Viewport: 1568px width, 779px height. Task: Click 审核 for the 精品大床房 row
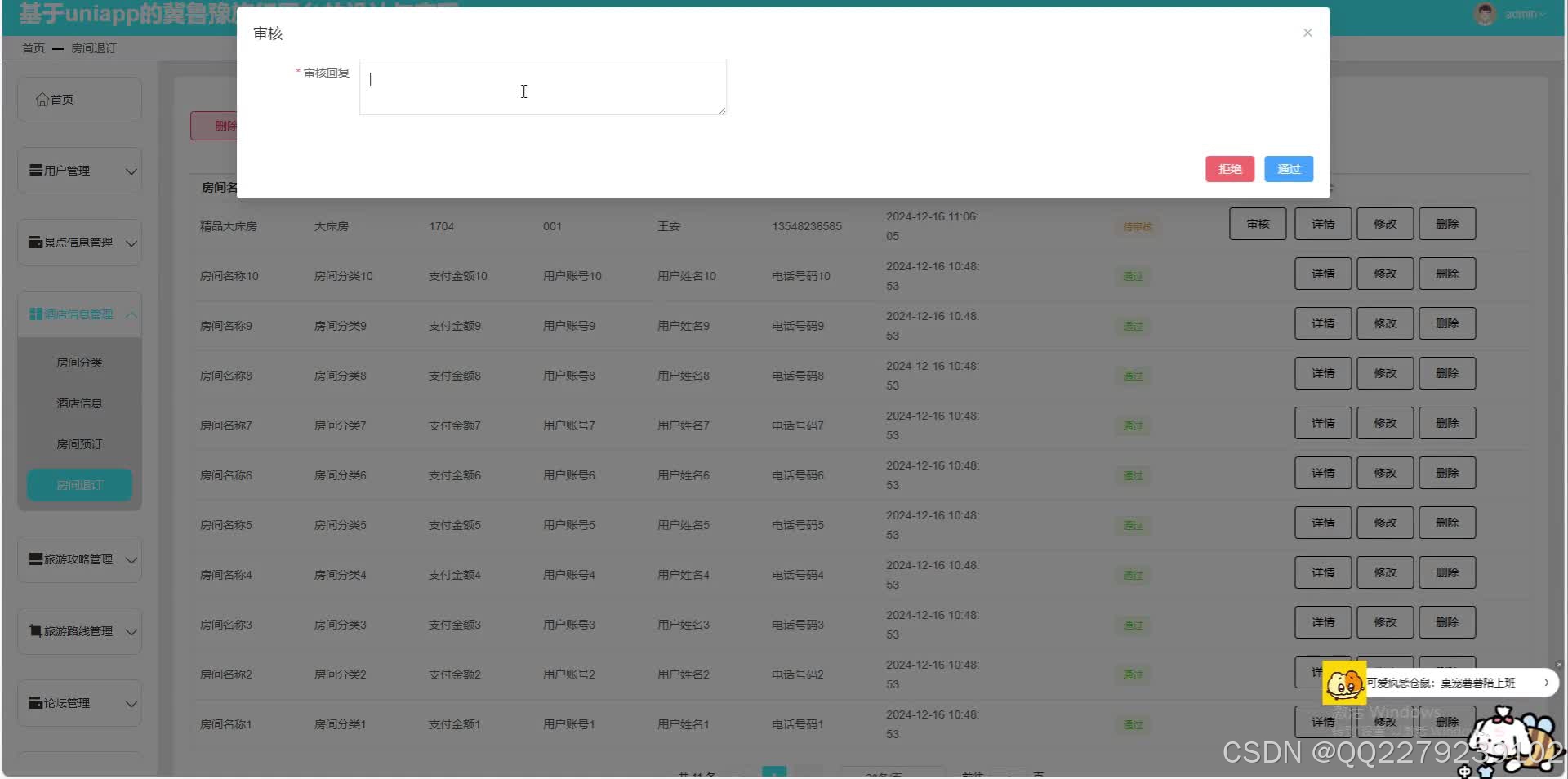click(1257, 223)
